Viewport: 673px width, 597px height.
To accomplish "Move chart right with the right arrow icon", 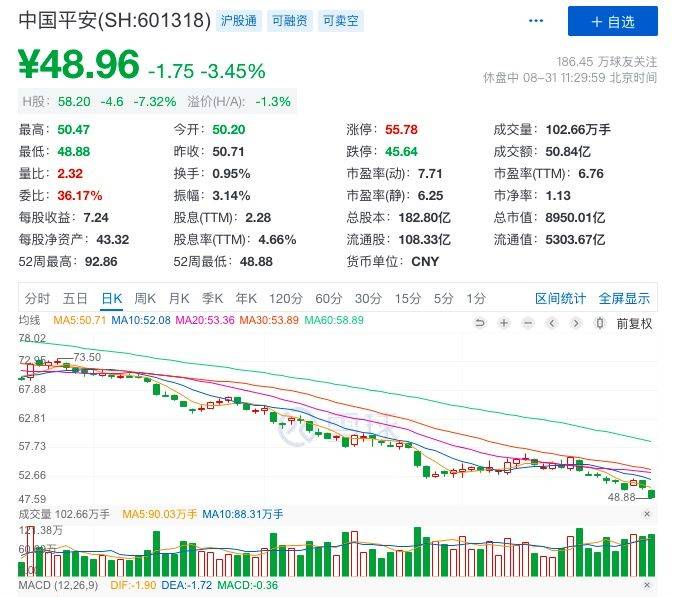I will tap(576, 322).
